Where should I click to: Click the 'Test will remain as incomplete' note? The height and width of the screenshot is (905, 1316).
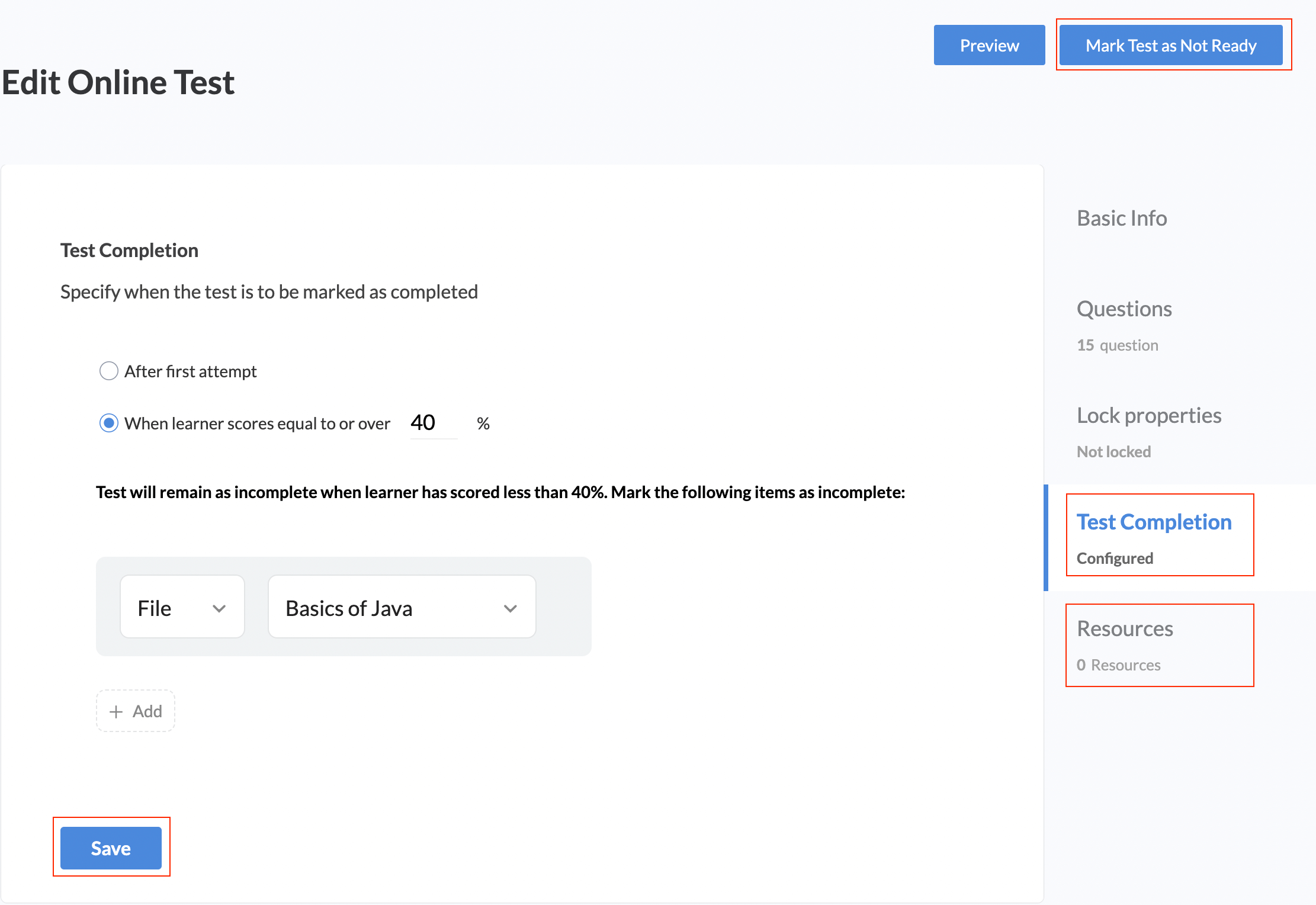click(500, 492)
